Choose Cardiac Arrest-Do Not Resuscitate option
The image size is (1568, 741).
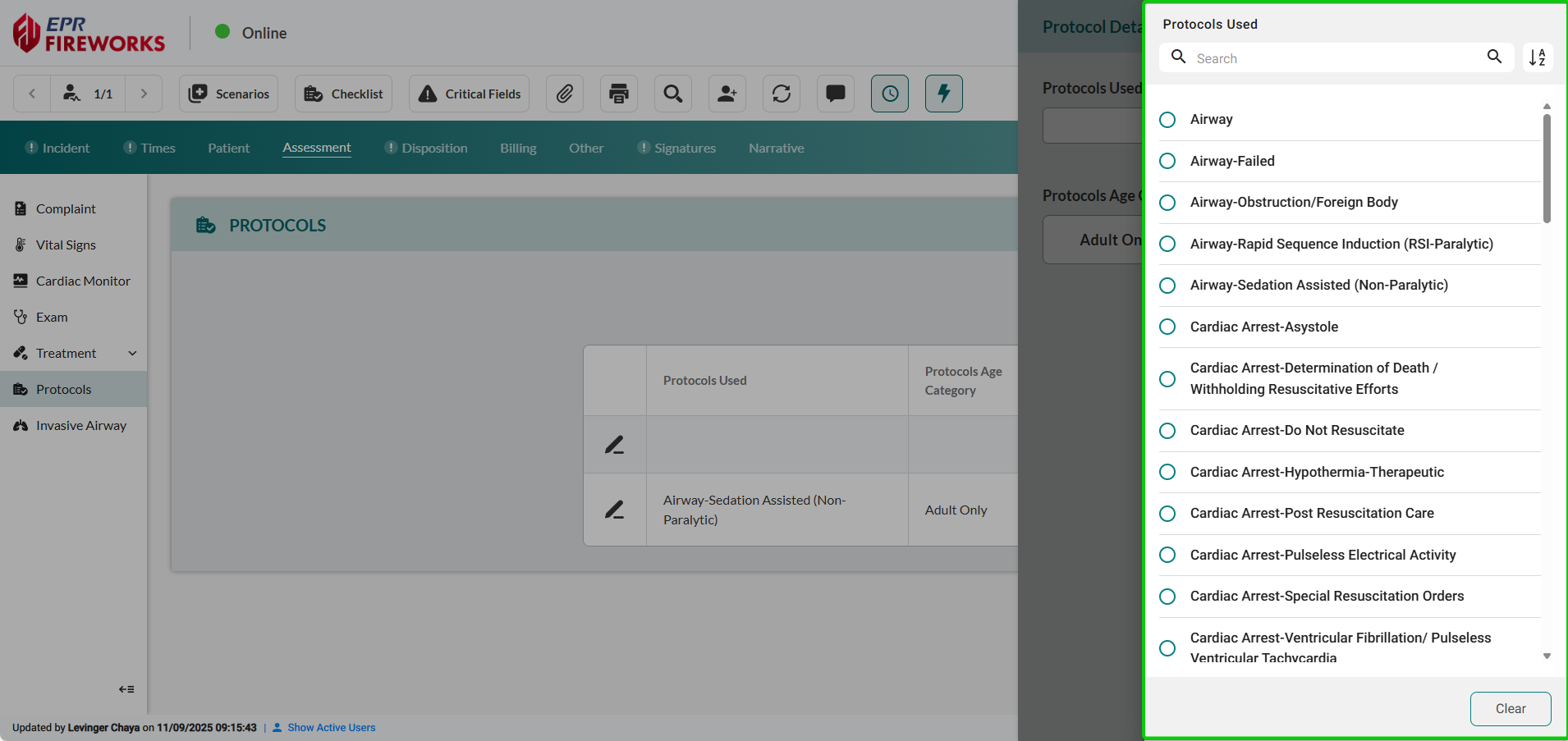coord(1167,431)
